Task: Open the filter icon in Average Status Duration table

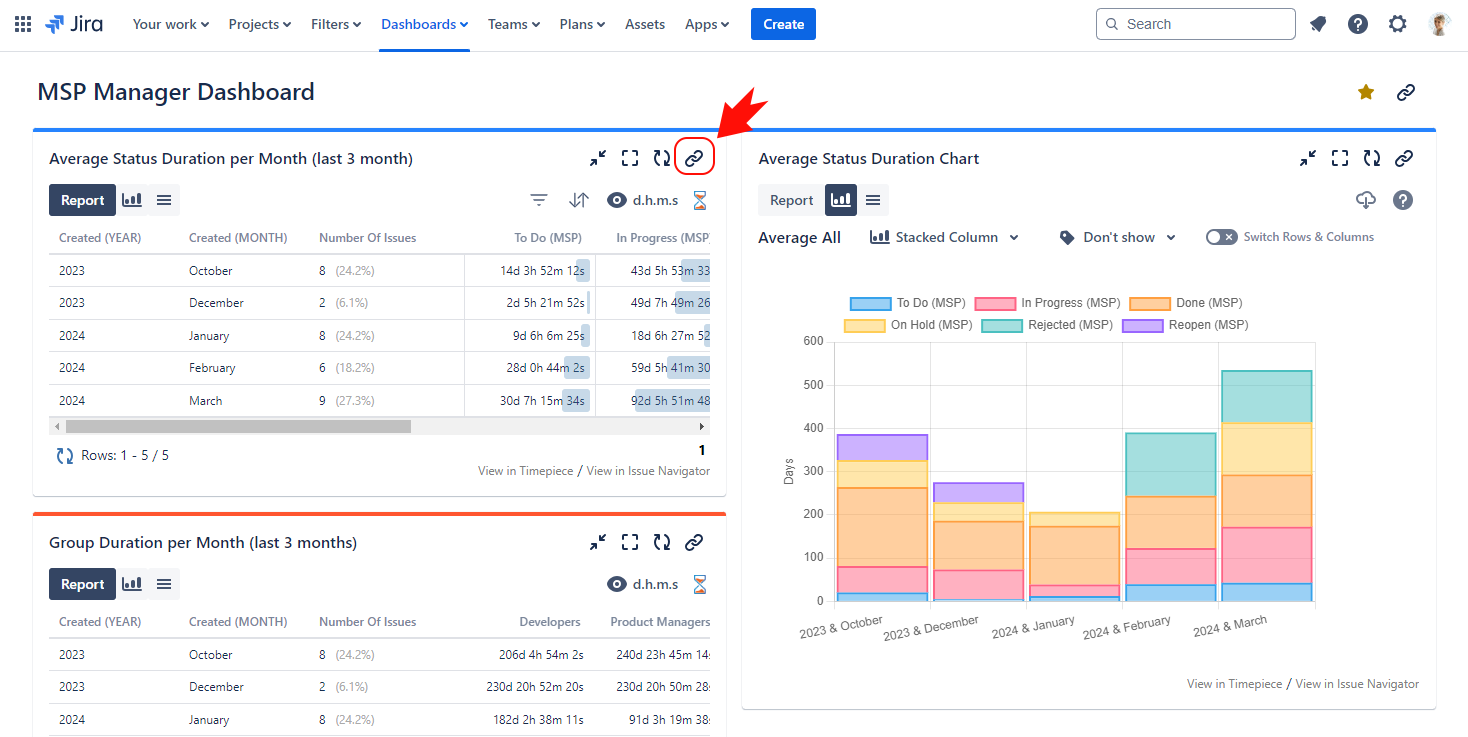Action: pos(539,200)
